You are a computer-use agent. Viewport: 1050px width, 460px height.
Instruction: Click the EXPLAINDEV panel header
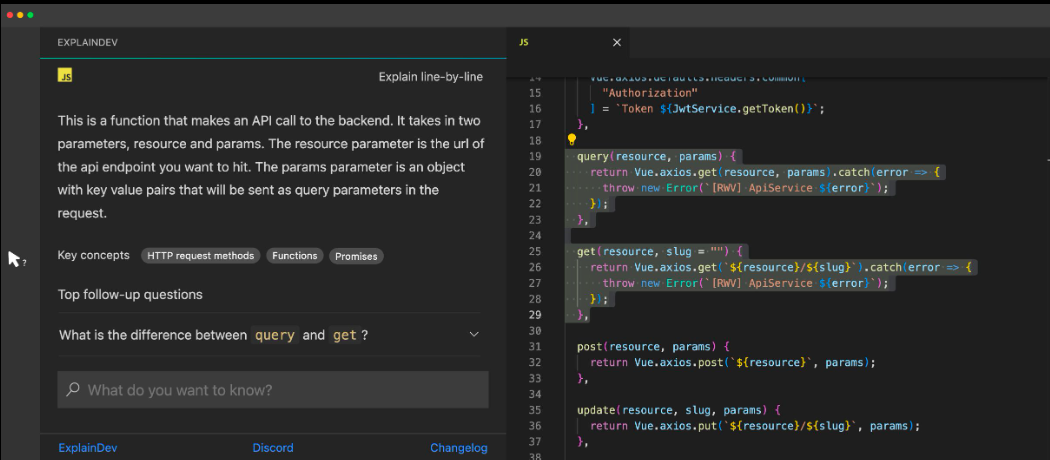coord(89,42)
